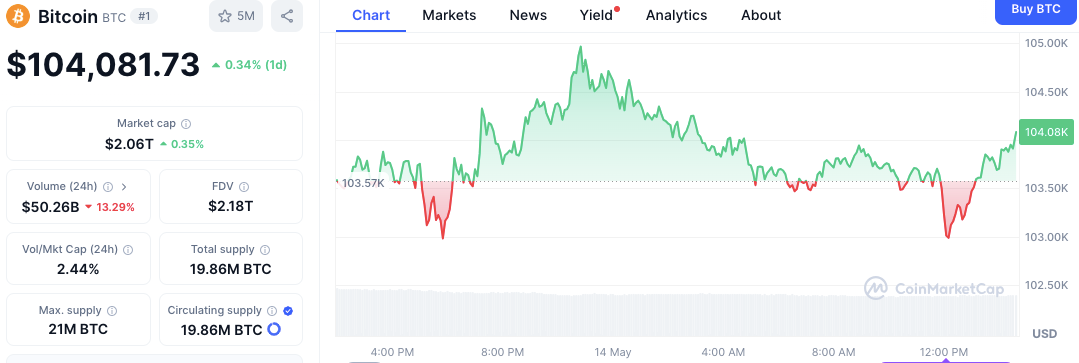Image resolution: width=1079 pixels, height=363 pixels.
Task: Click FDV info icon
Action: coord(244,186)
